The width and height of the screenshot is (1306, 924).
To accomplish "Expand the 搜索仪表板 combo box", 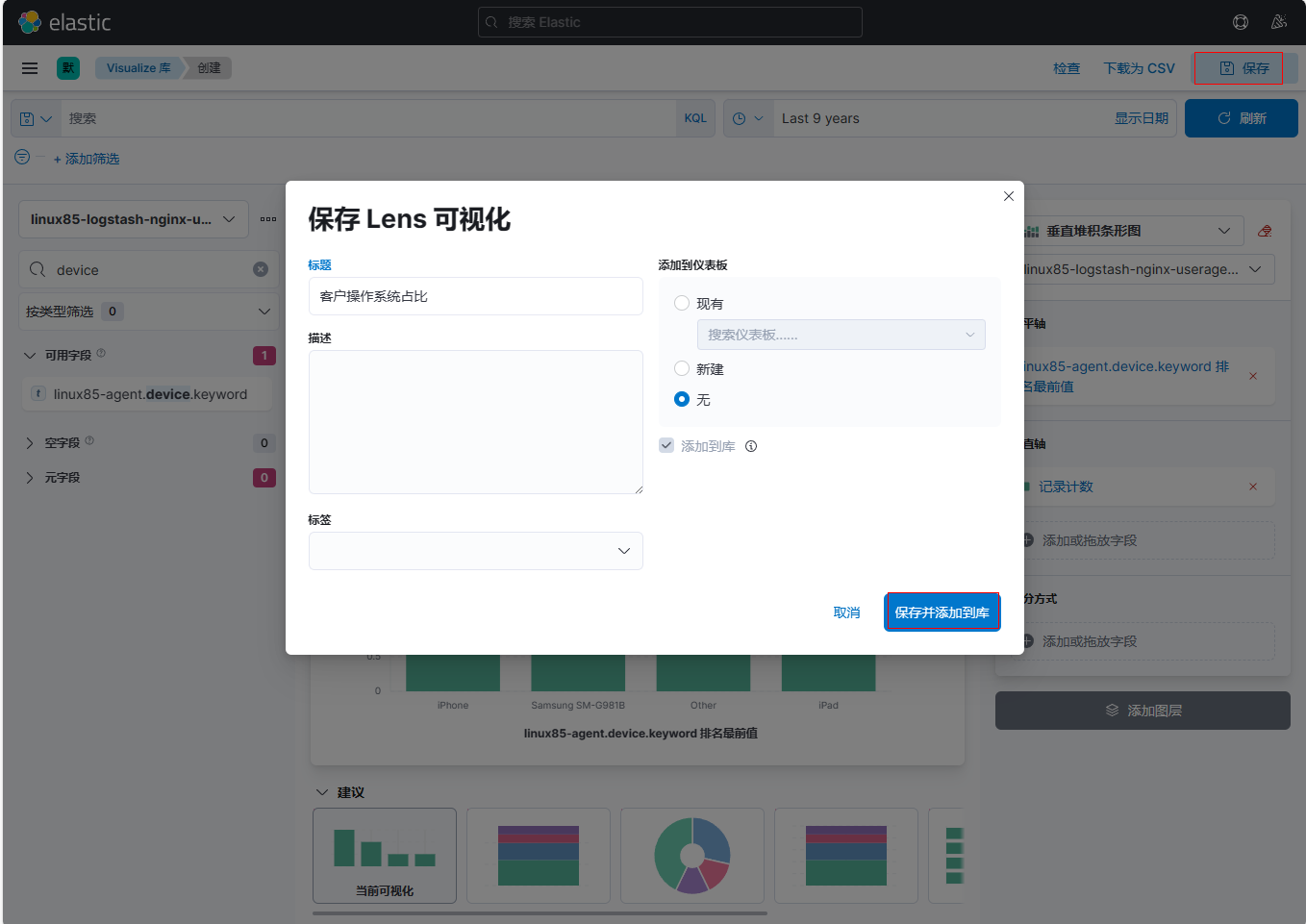I will [x=841, y=335].
